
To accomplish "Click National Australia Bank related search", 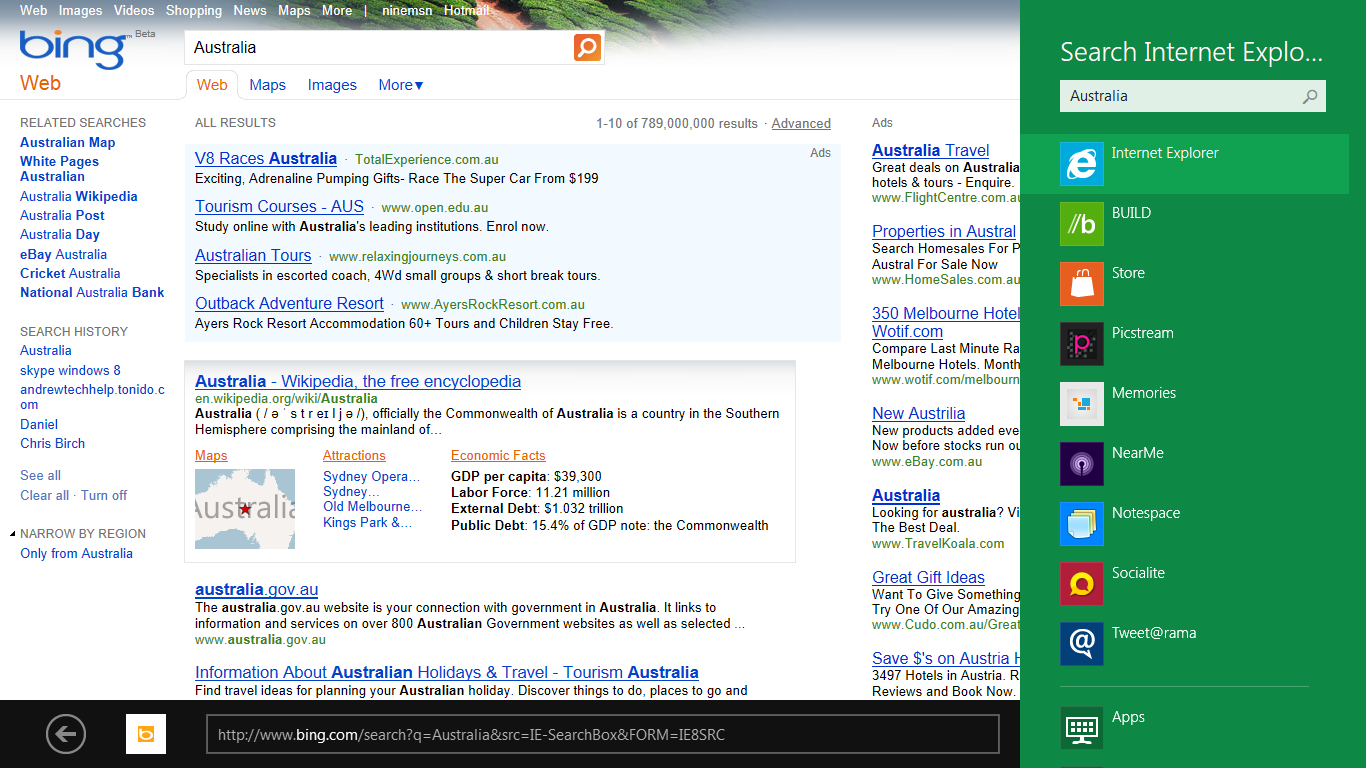I will (92, 292).
